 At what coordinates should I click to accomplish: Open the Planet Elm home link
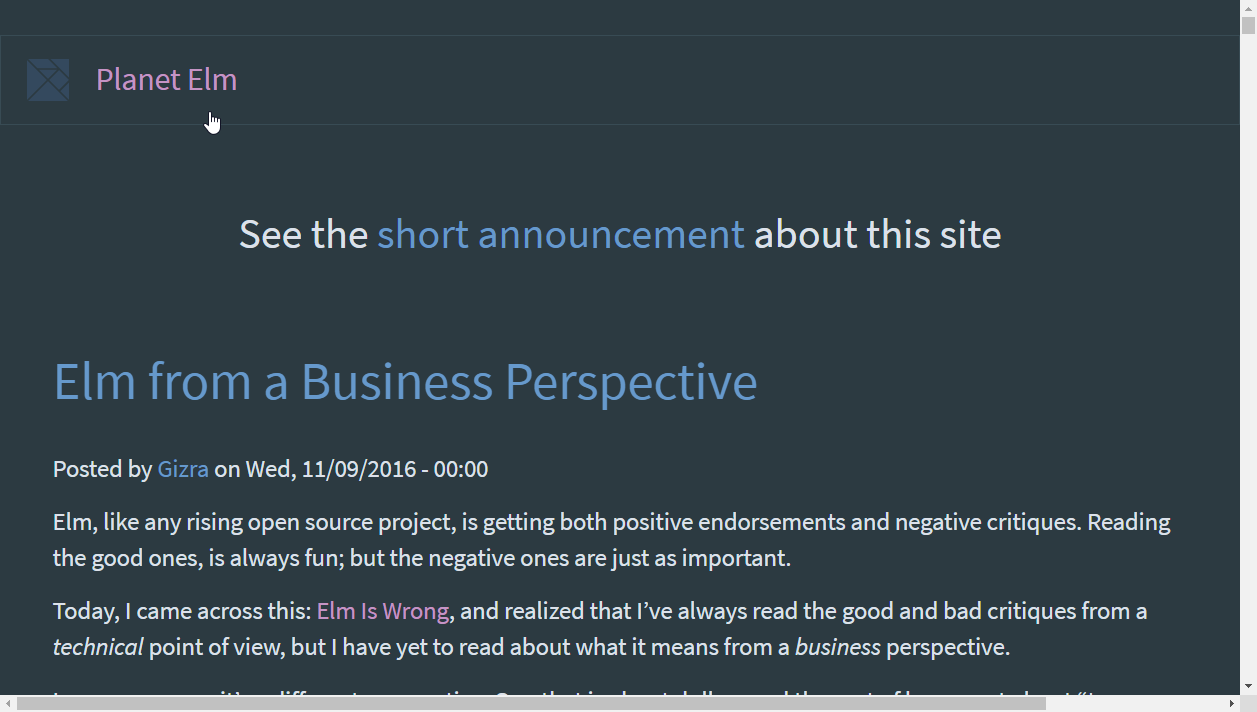tap(166, 80)
